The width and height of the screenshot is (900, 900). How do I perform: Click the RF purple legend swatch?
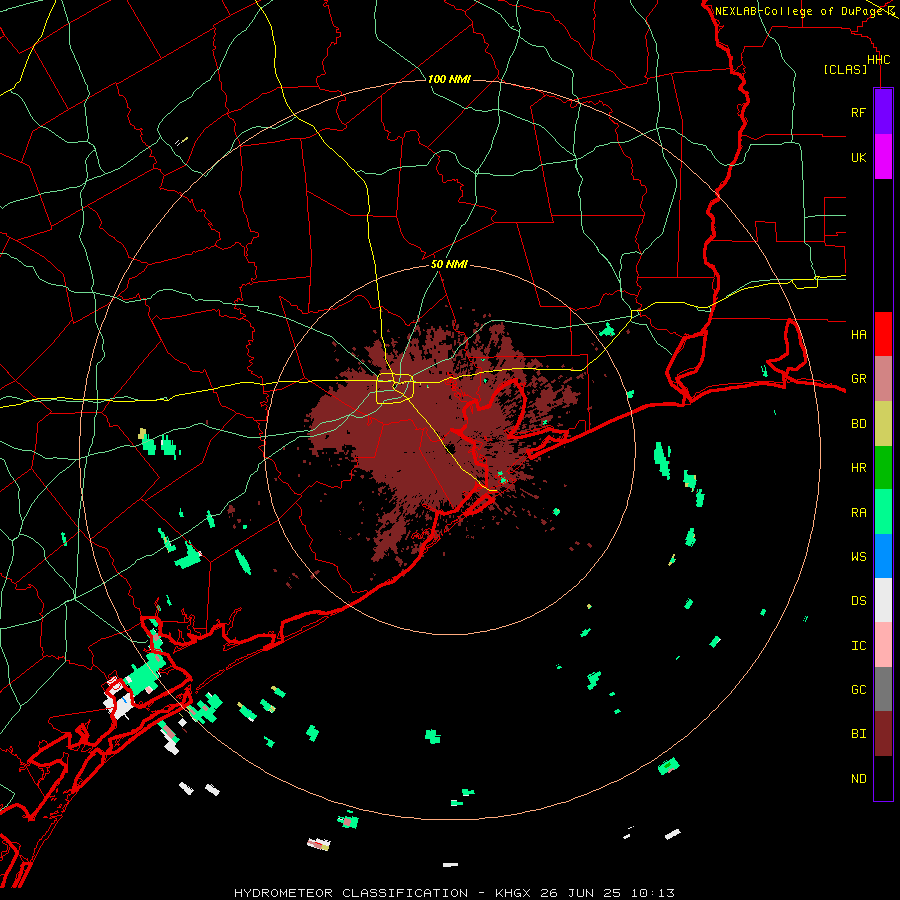pyautogui.click(x=883, y=112)
